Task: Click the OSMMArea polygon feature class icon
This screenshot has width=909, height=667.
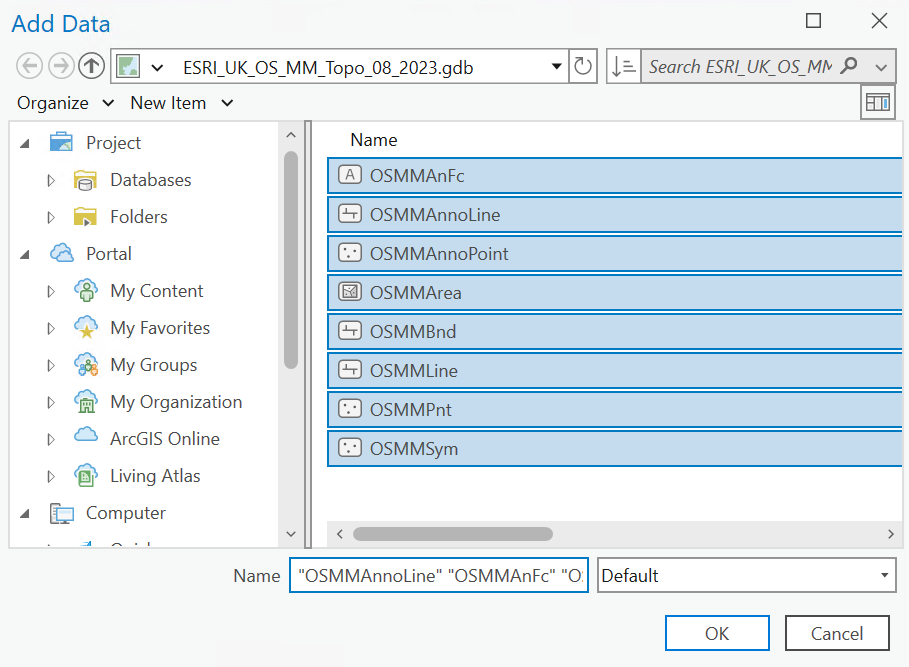Action: click(x=350, y=292)
